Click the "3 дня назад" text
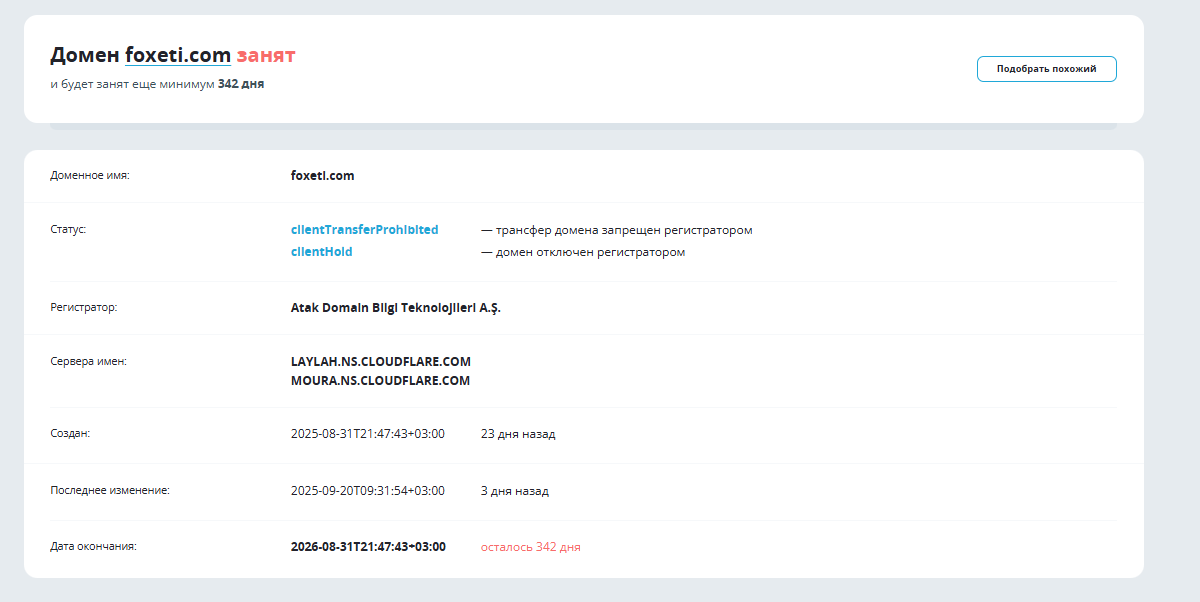The width and height of the screenshot is (1200, 602). pyautogui.click(x=514, y=491)
